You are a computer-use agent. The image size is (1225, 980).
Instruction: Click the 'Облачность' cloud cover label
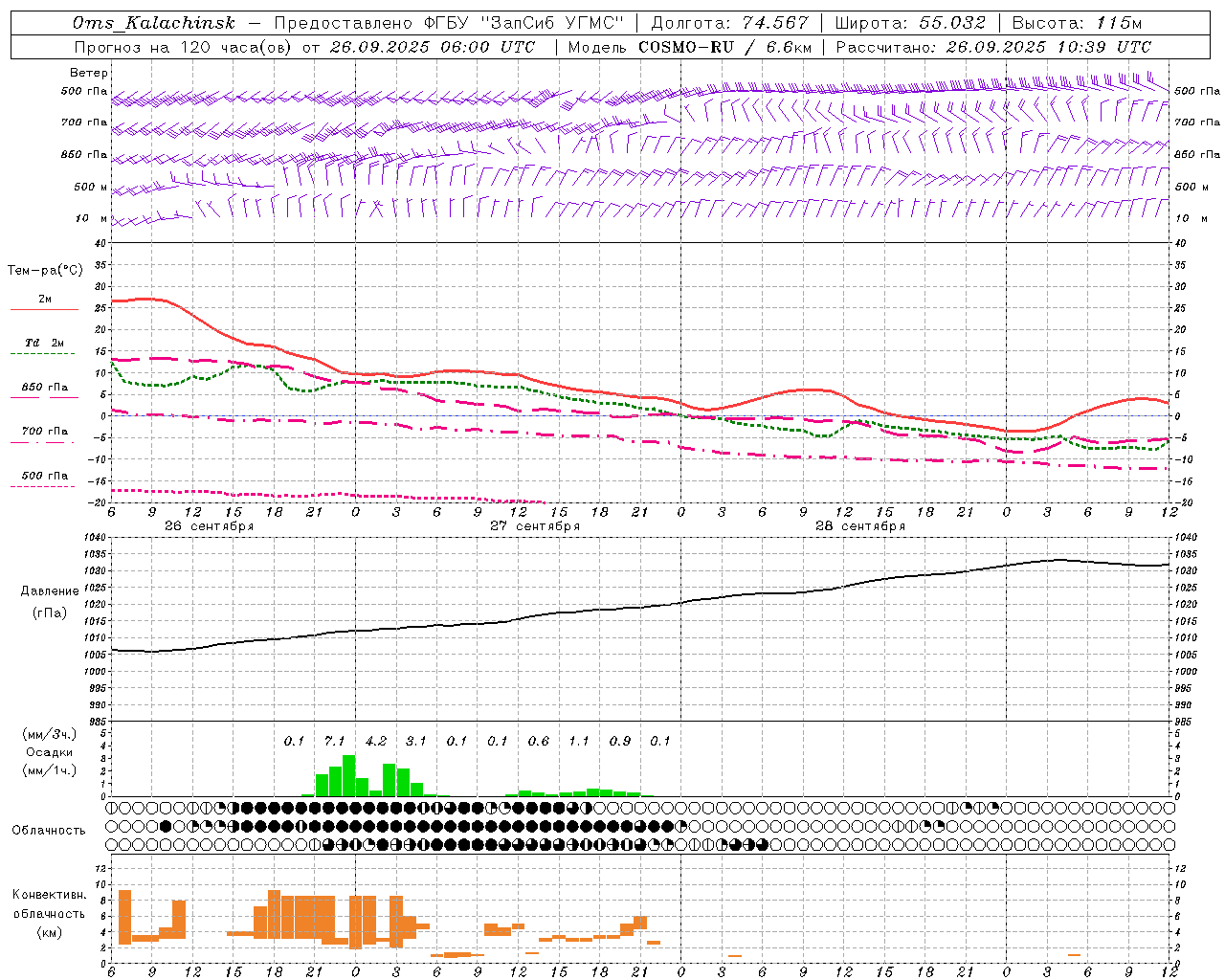click(49, 831)
